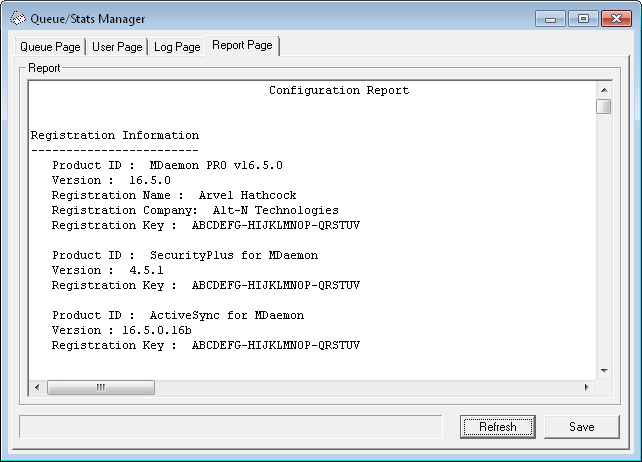This screenshot has height=462, width=642.
Task: Click the empty status field beside Refresh
Action: (230, 427)
